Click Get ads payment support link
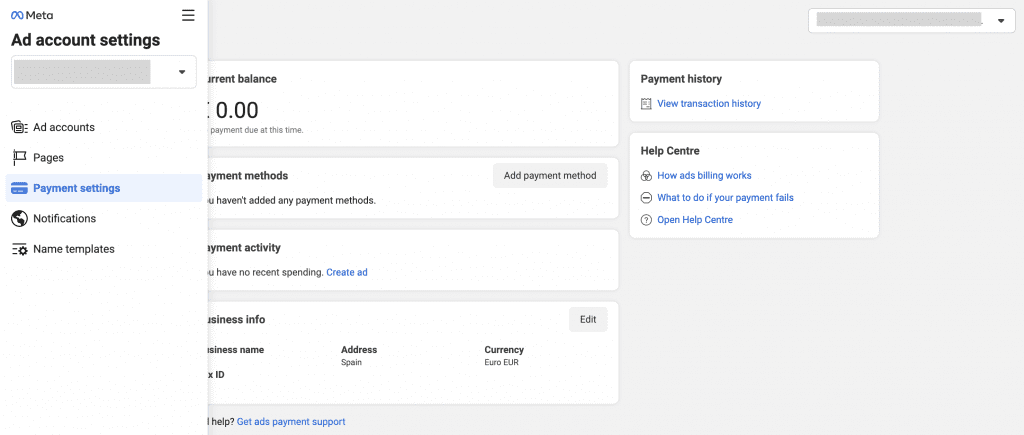Screen dimensions: 1024x435 pos(291,422)
